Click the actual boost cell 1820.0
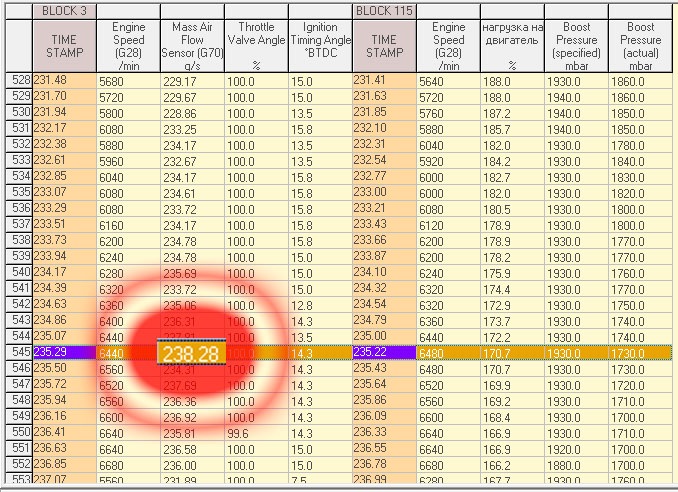 (x=640, y=193)
